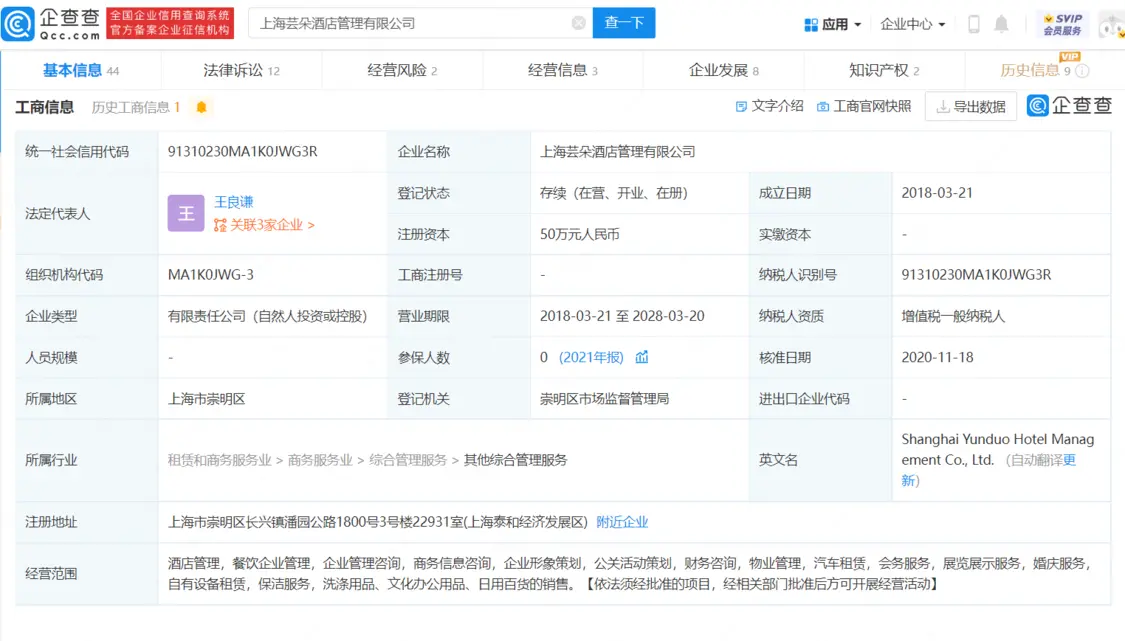The height and width of the screenshot is (641, 1125).
Task: Switch to the 经营风险 tab
Action: point(402,70)
